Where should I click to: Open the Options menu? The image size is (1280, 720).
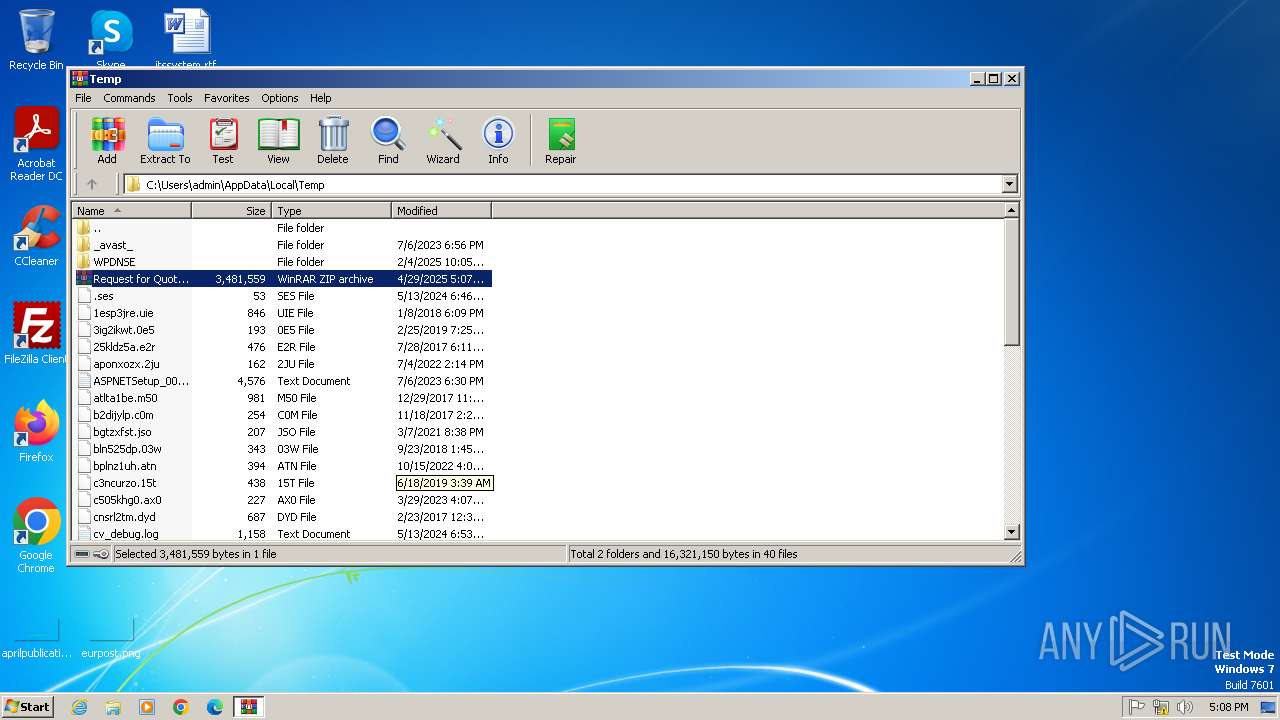coord(280,98)
